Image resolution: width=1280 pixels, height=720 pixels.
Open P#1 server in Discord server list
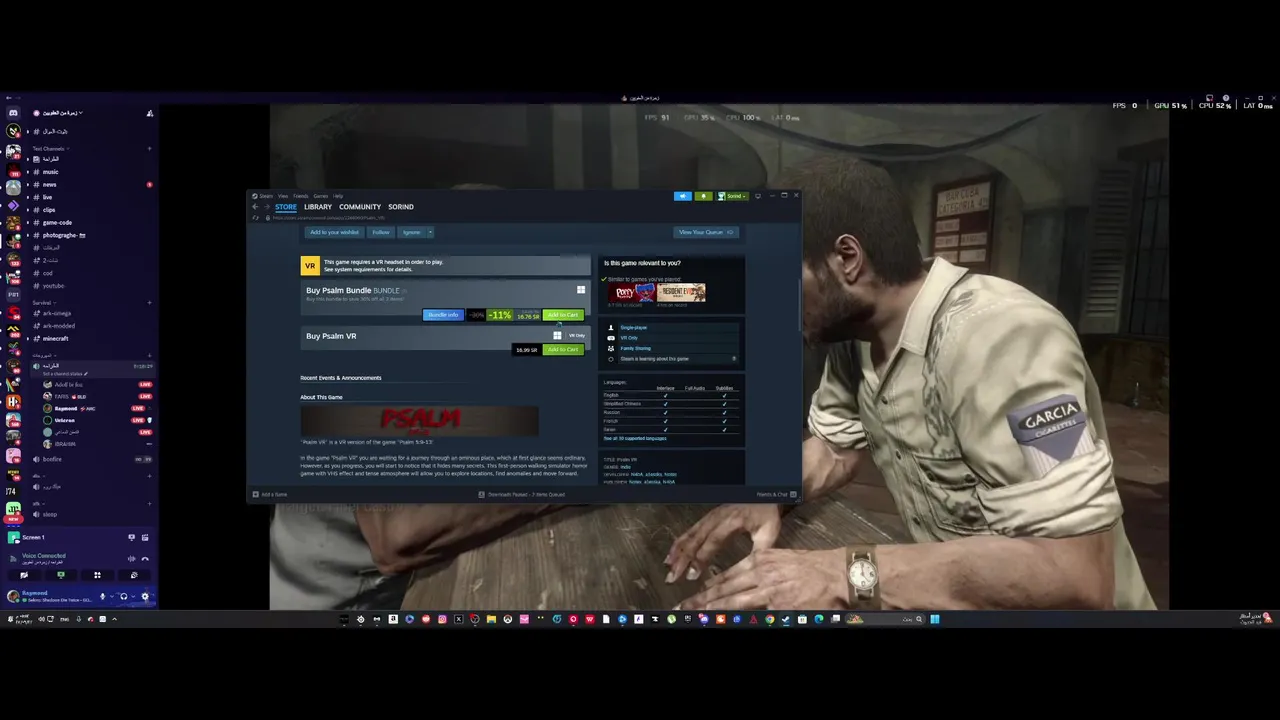(x=13, y=294)
